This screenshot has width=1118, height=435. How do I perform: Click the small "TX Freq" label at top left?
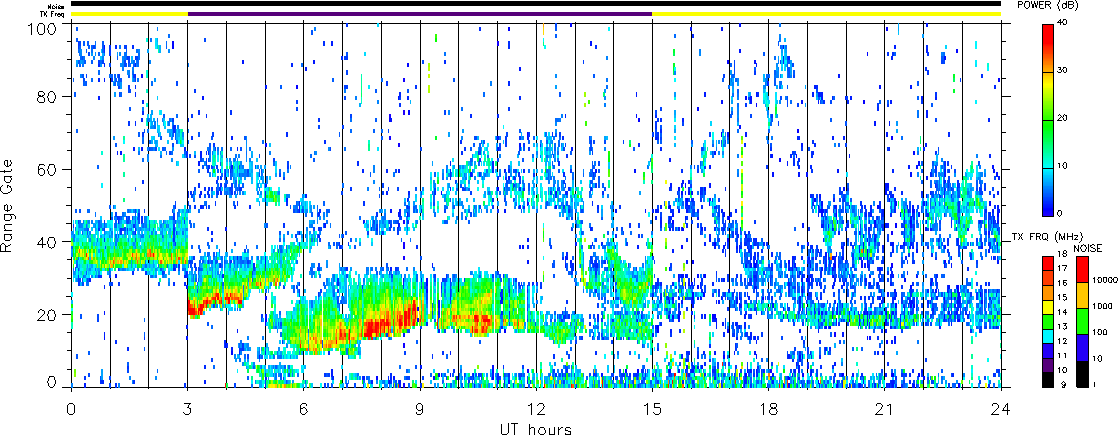click(52, 14)
